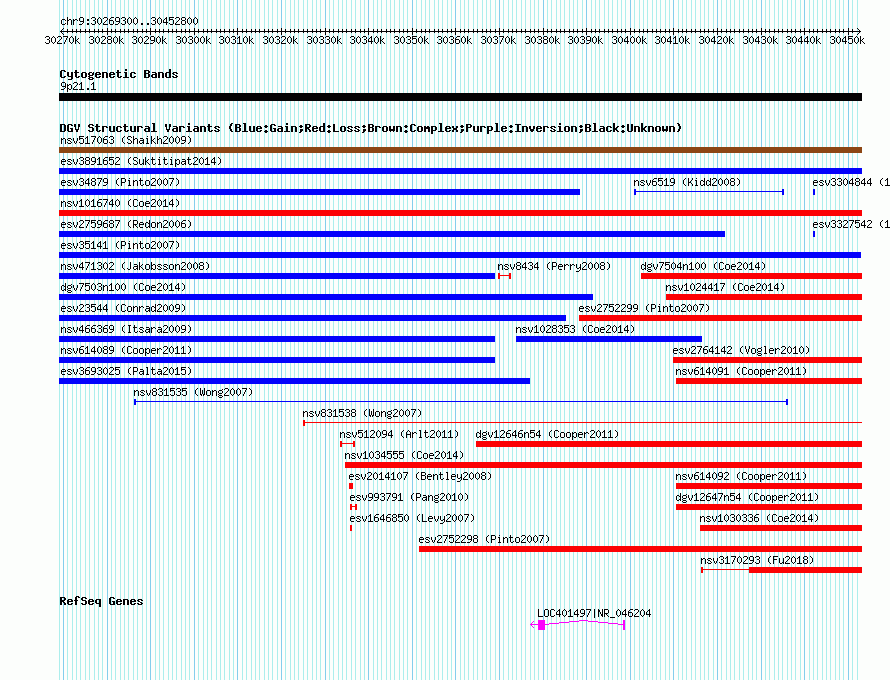The width and height of the screenshot is (890, 680).
Task: Click nsv1024417 (Coe2014) label
Action: click(x=725, y=287)
